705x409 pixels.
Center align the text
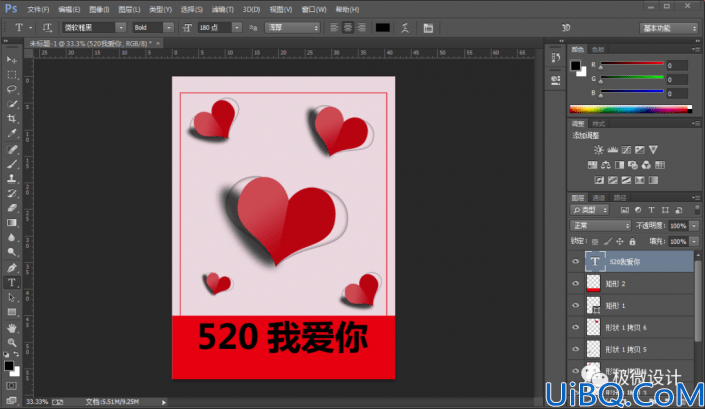coord(348,28)
